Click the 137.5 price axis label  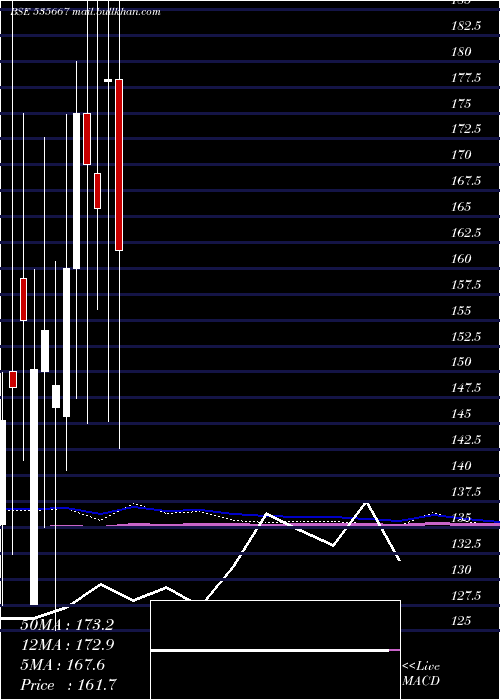tap(466, 492)
